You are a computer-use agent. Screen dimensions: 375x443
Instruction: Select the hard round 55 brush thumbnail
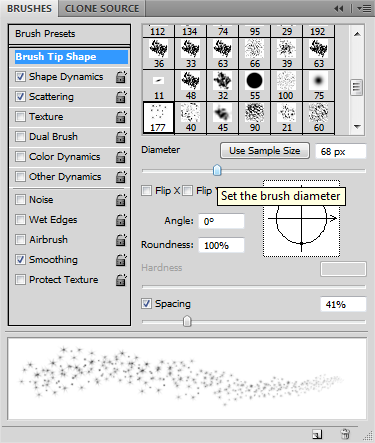pos(255,85)
